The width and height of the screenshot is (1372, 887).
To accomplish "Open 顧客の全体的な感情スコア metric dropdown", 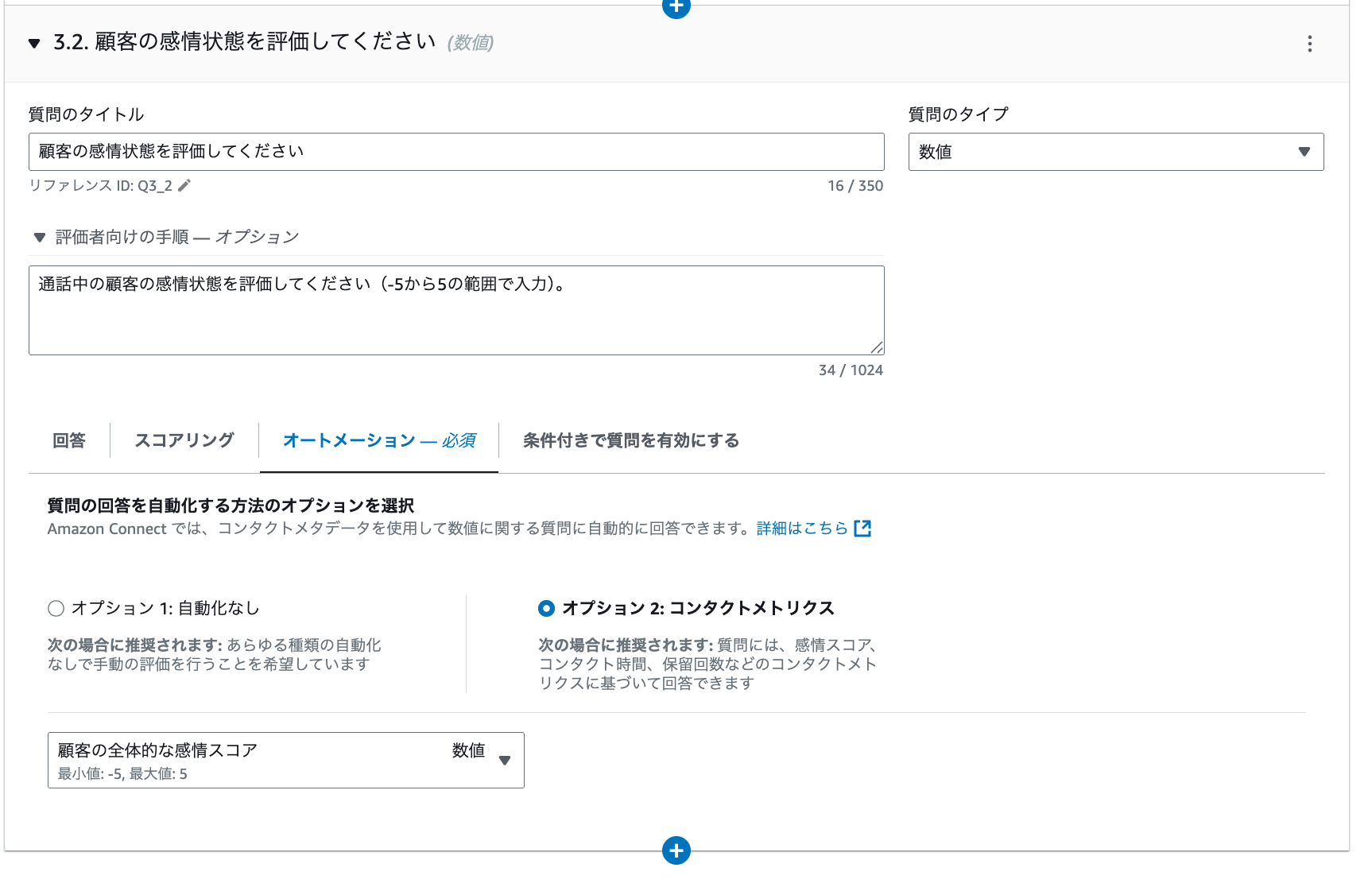I will click(285, 760).
